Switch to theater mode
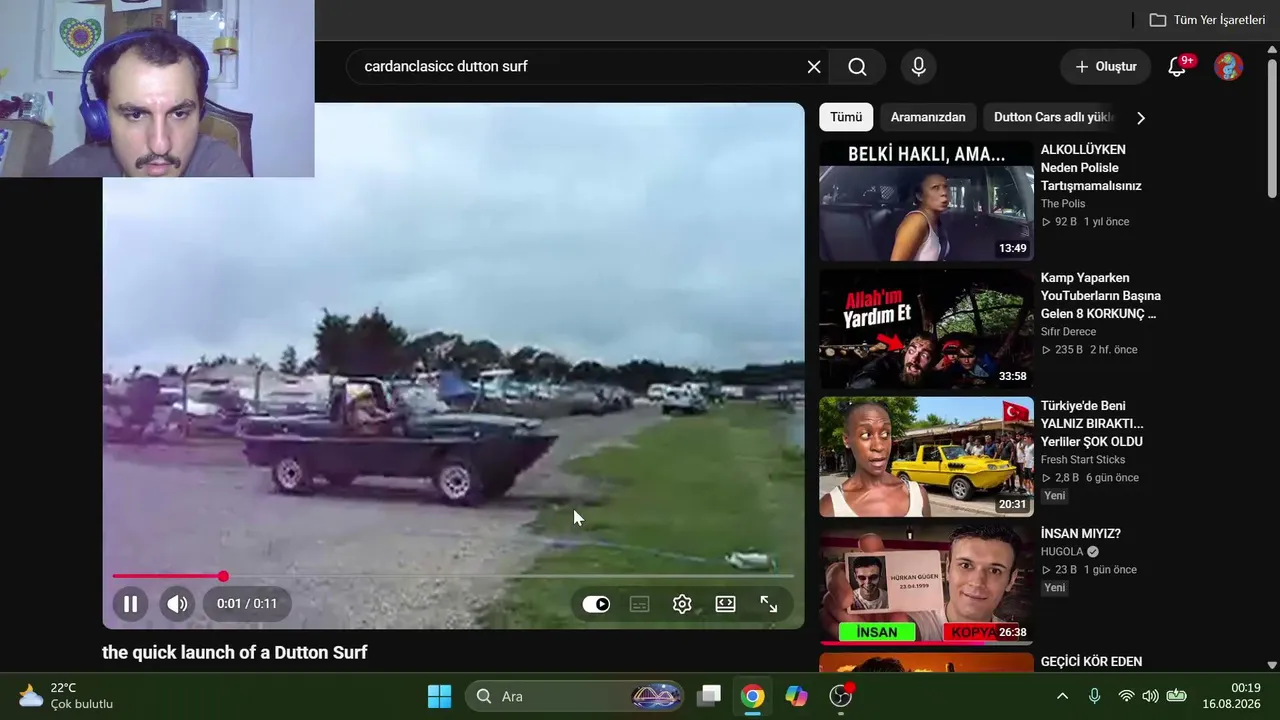Image resolution: width=1280 pixels, height=720 pixels. click(x=726, y=604)
